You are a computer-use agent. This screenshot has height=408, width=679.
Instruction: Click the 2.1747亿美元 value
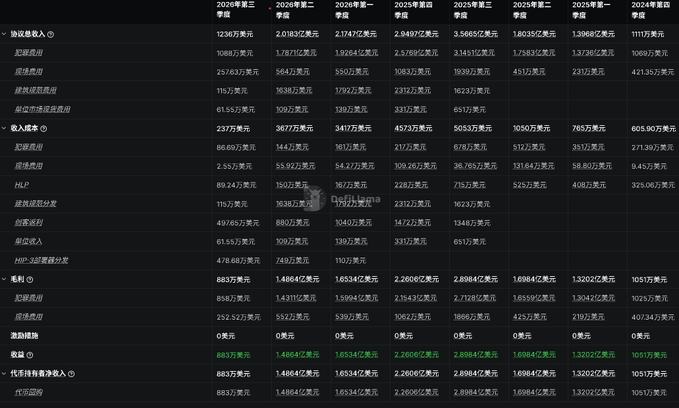point(356,34)
